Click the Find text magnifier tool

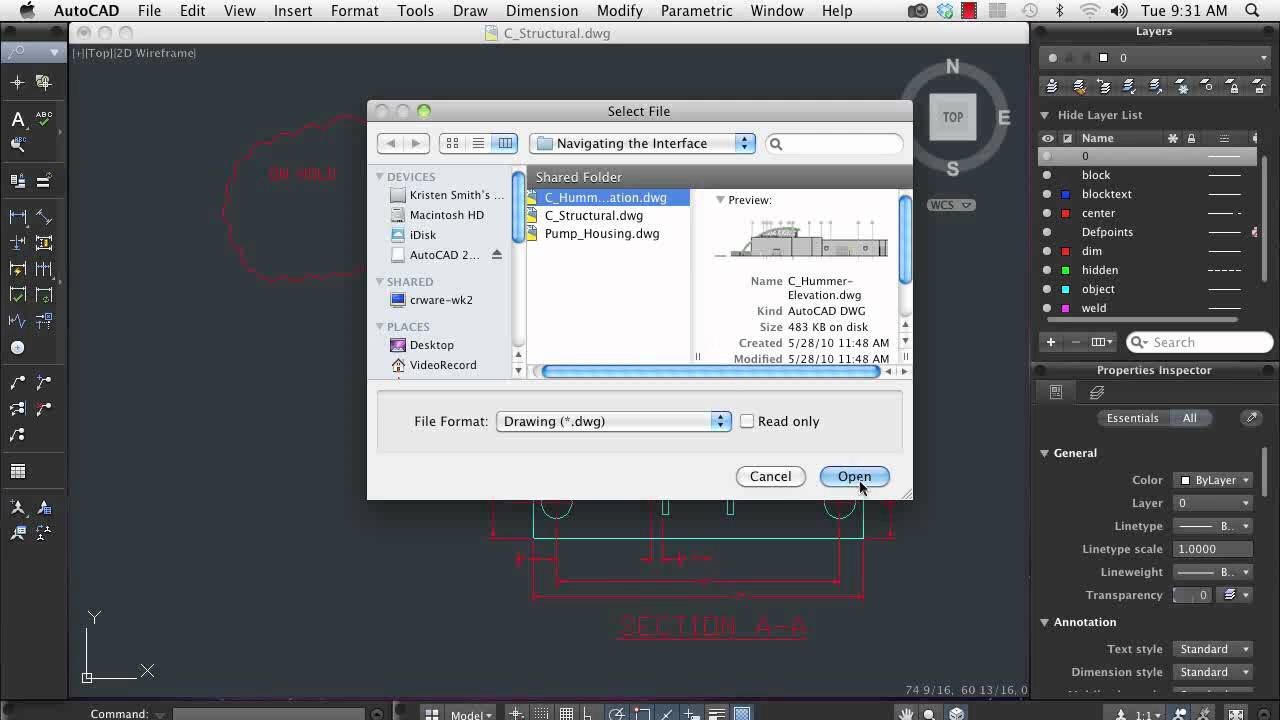point(17,145)
